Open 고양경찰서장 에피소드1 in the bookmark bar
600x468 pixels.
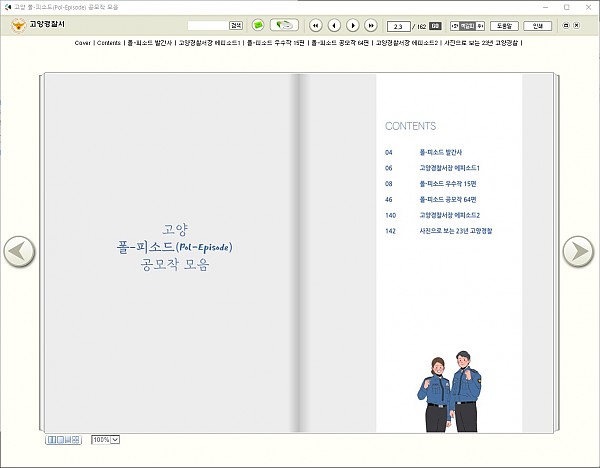(x=209, y=43)
